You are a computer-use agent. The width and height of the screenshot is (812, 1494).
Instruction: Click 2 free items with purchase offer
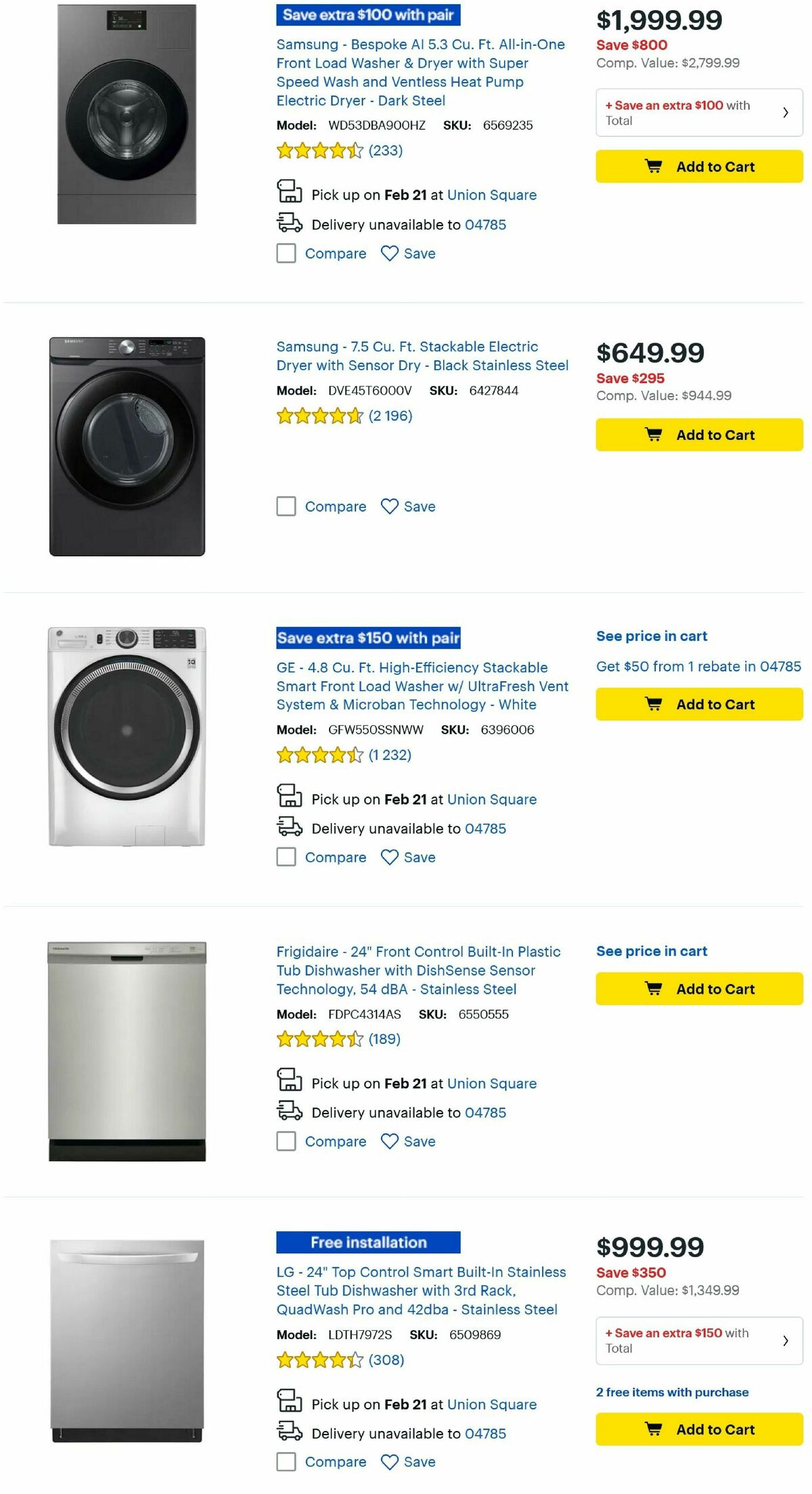click(x=673, y=1392)
